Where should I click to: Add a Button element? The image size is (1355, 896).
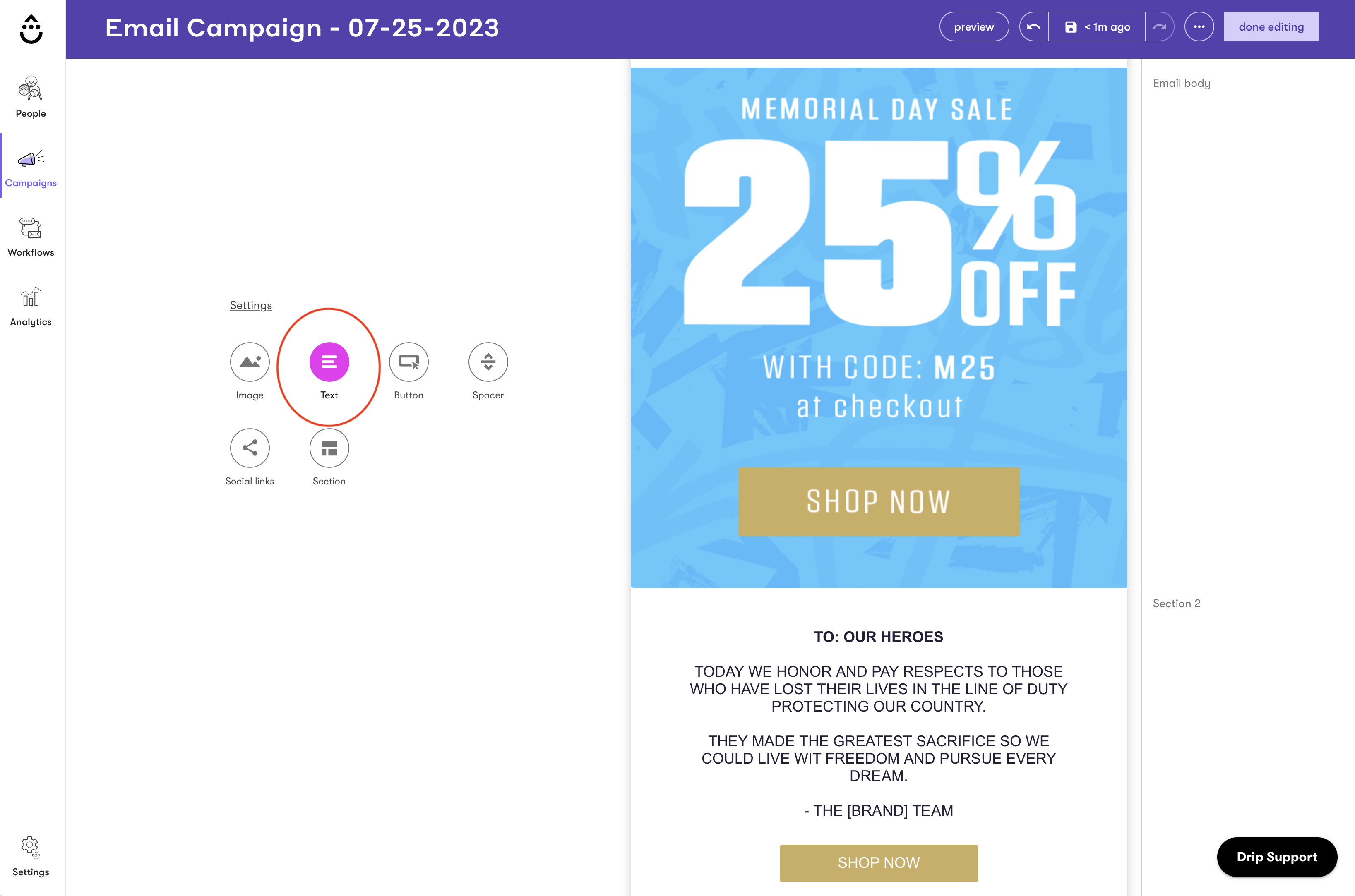point(408,362)
